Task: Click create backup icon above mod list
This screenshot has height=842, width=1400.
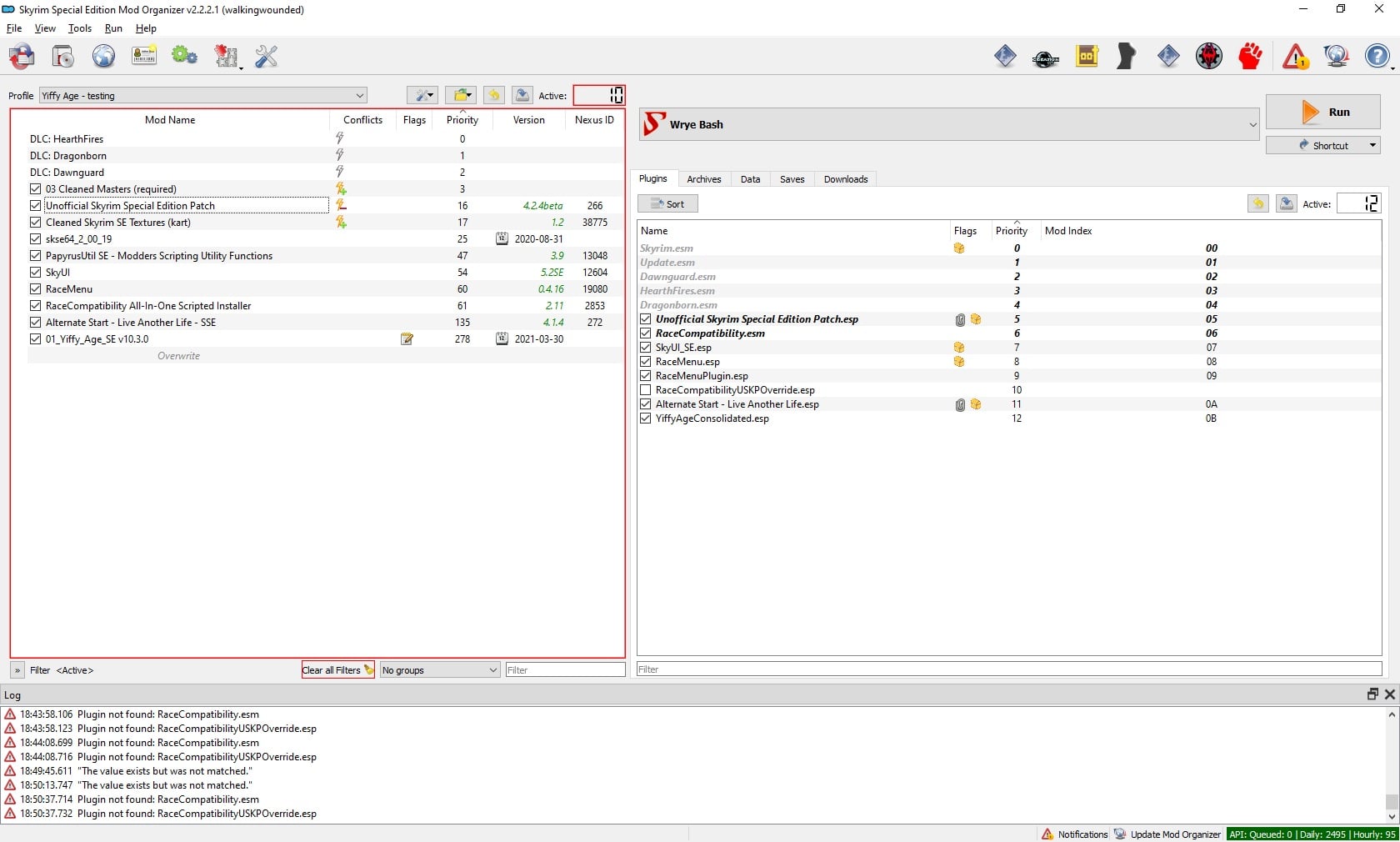Action: point(522,95)
